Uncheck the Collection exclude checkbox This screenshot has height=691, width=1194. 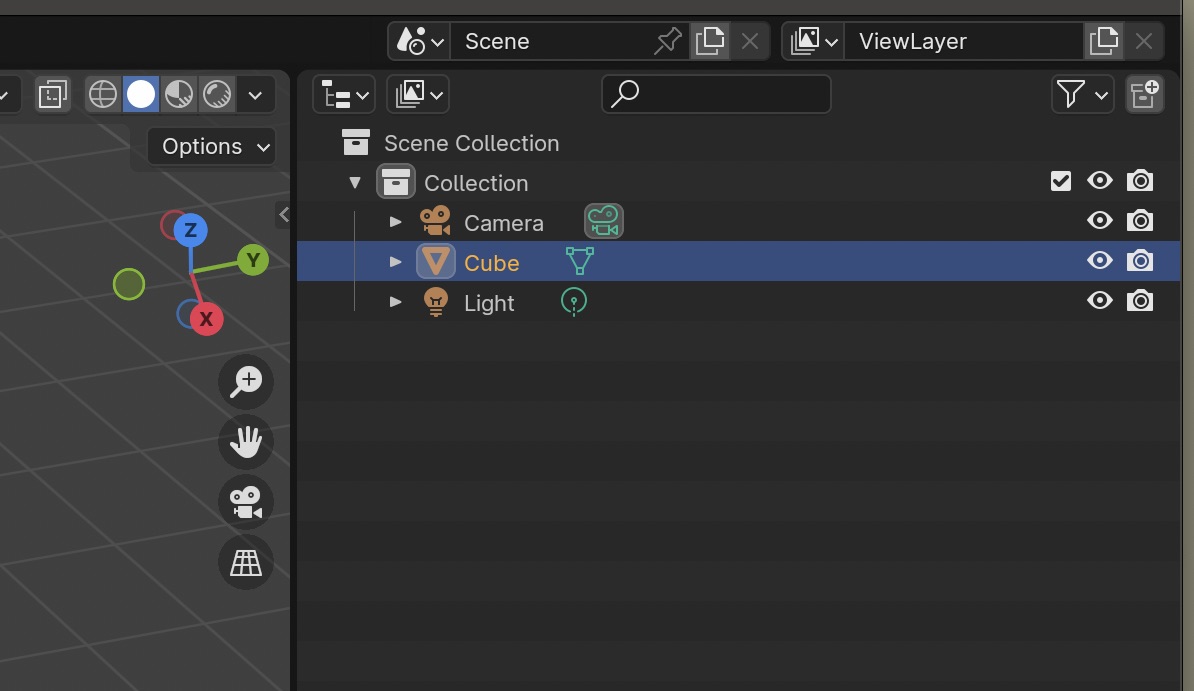coord(1061,181)
